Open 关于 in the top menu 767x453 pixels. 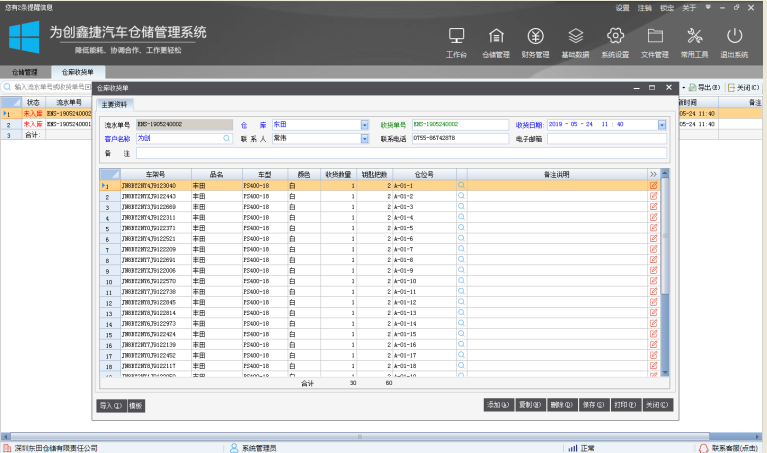[689, 8]
